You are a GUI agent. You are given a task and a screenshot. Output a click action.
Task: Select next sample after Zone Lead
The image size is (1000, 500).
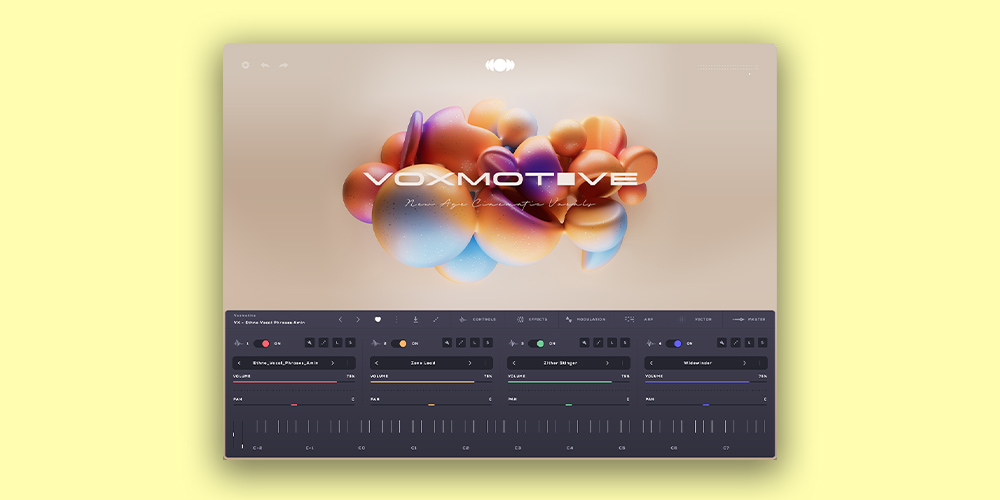[470, 363]
